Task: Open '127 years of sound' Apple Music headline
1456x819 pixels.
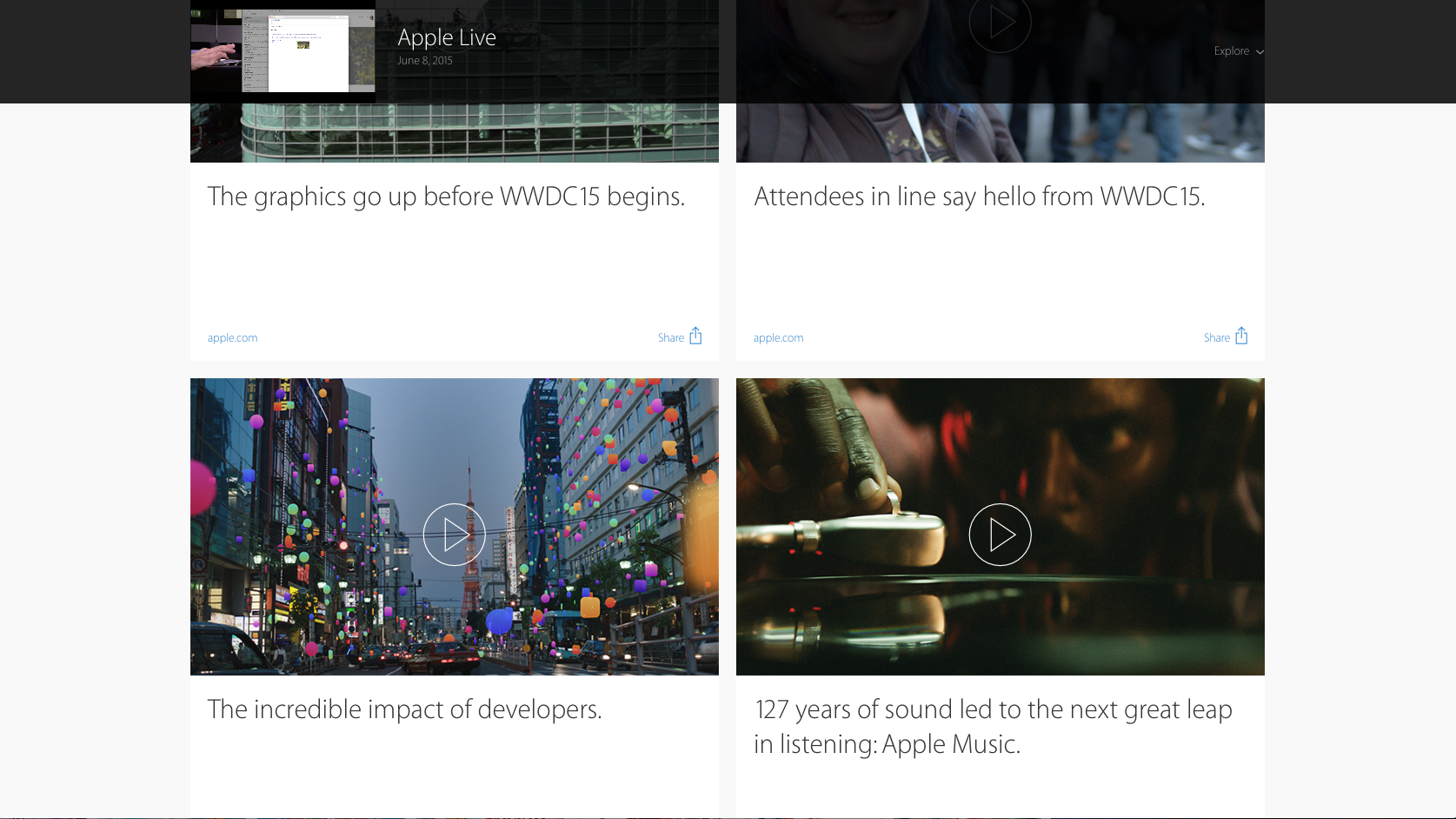Action: pyautogui.click(x=993, y=727)
